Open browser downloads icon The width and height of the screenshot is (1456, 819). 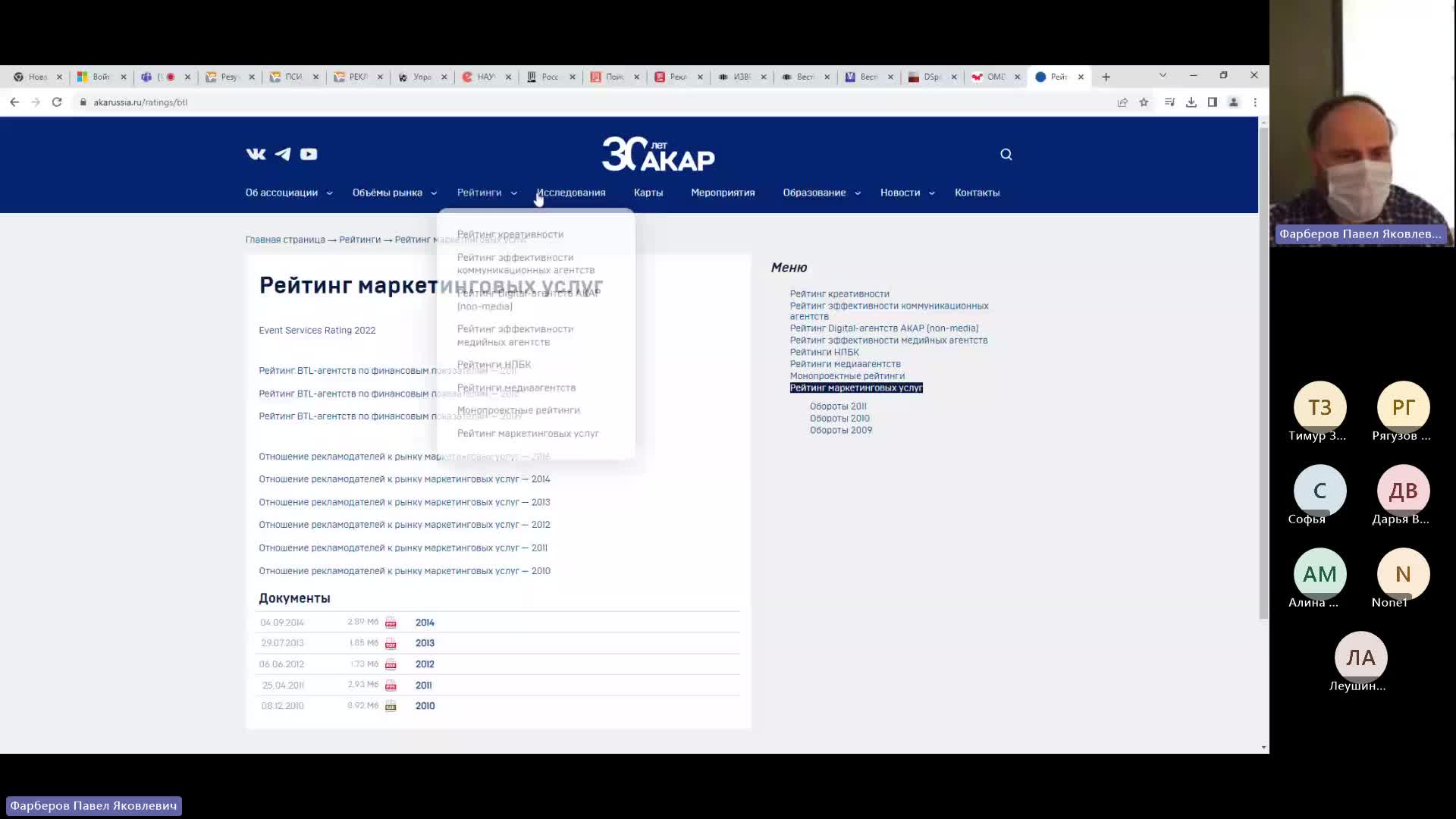1191,102
